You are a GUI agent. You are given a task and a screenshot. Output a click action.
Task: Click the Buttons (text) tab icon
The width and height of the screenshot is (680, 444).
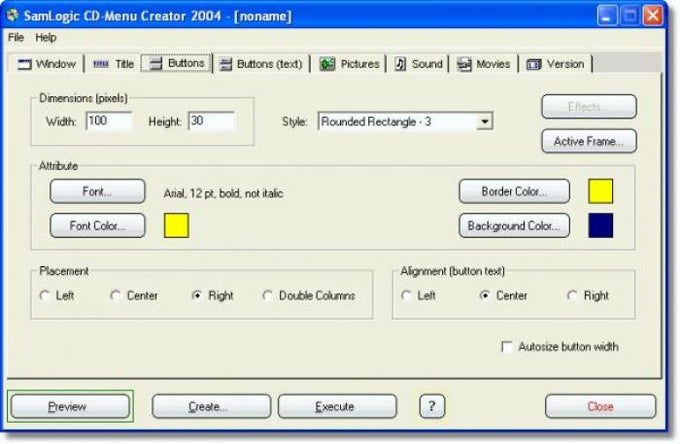tap(226, 64)
